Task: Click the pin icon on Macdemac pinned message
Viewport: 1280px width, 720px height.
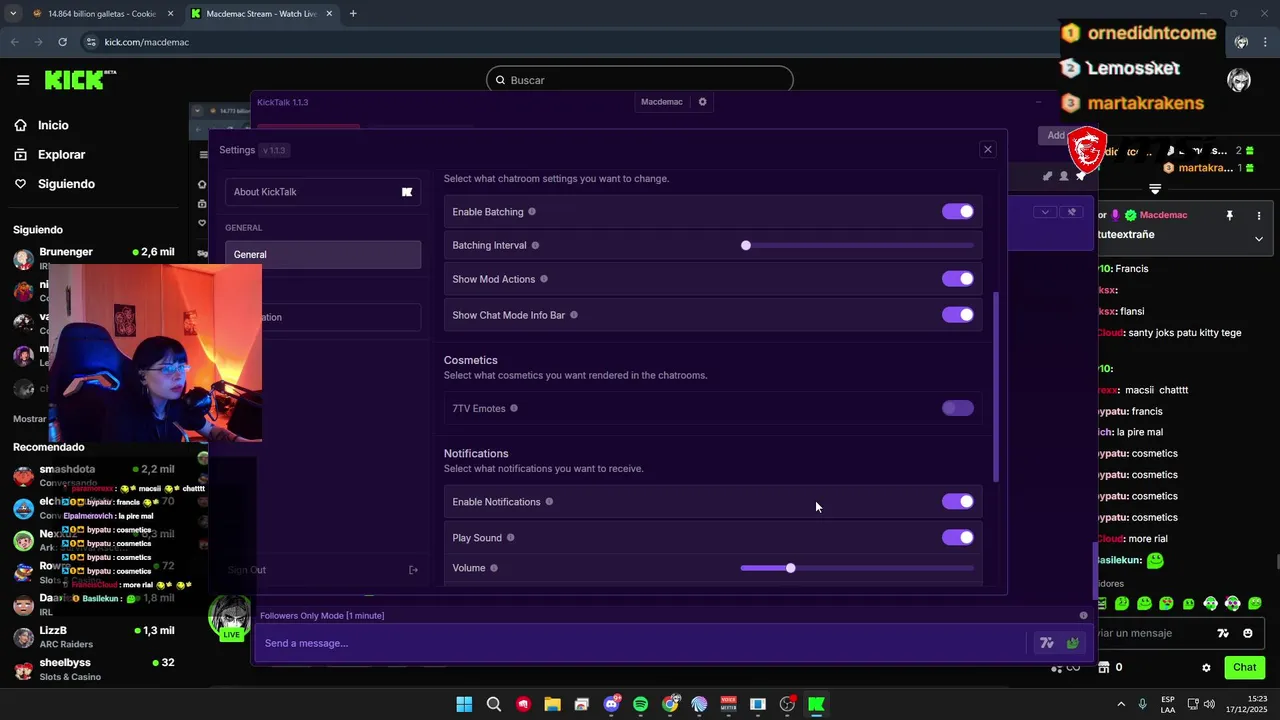Action: [x=1229, y=216]
